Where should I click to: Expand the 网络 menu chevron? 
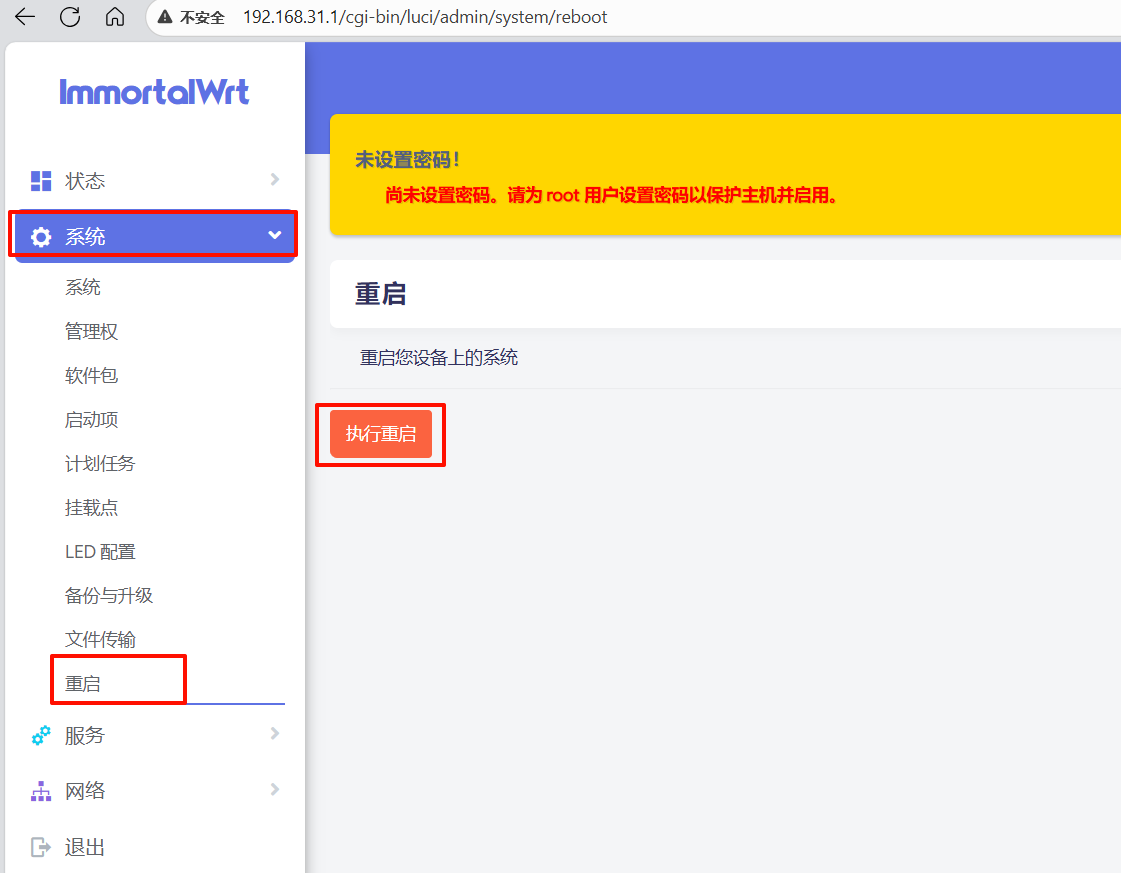point(275,789)
